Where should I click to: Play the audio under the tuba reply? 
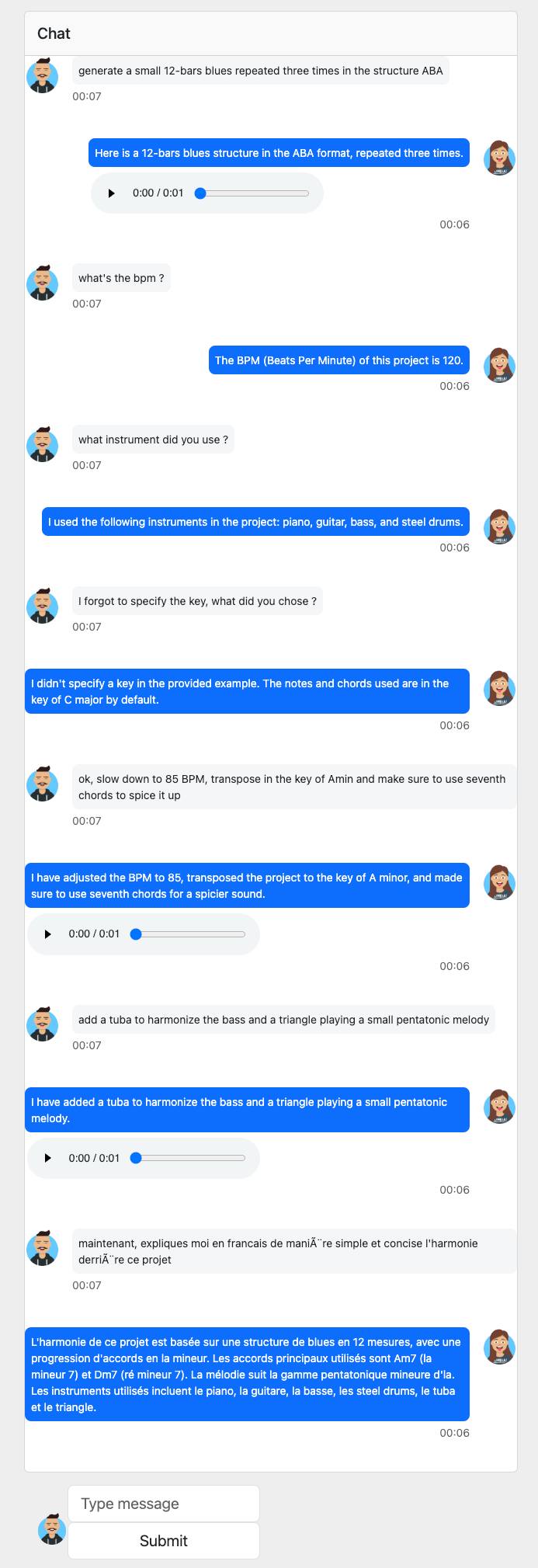[x=47, y=1159]
